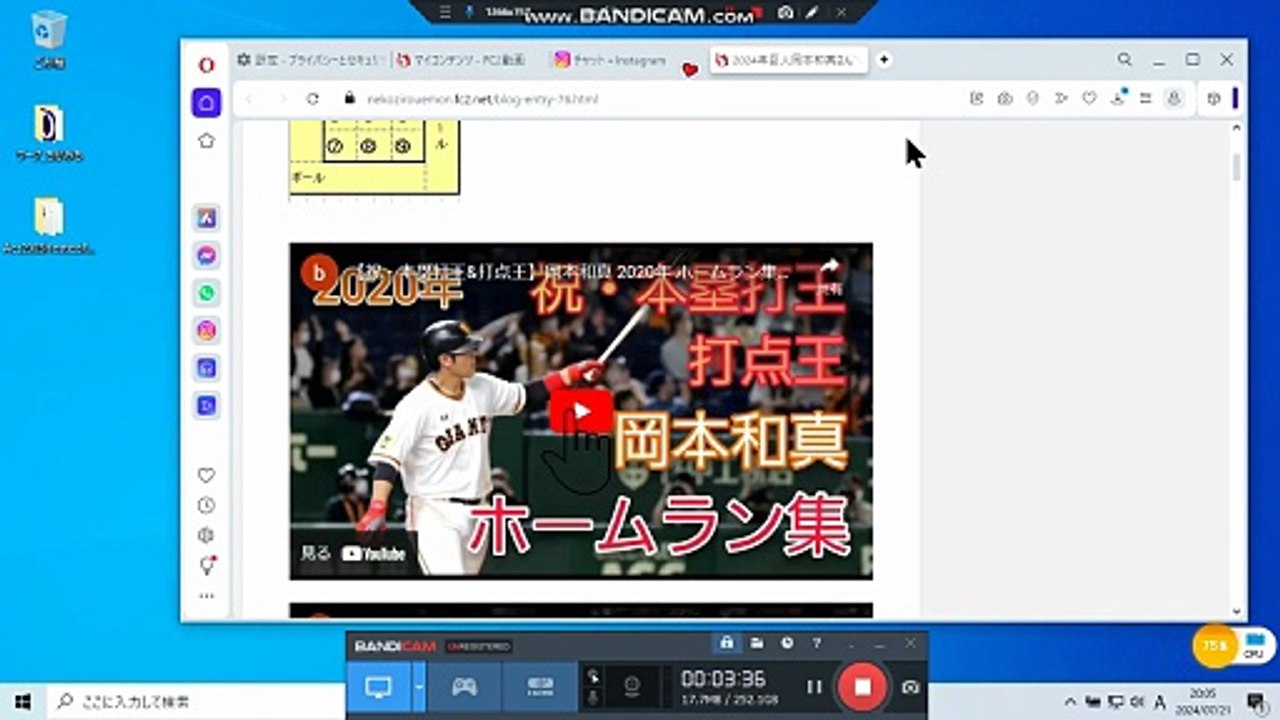Image resolution: width=1280 pixels, height=720 pixels.
Task: Open the Windows Start menu
Action: [22, 701]
